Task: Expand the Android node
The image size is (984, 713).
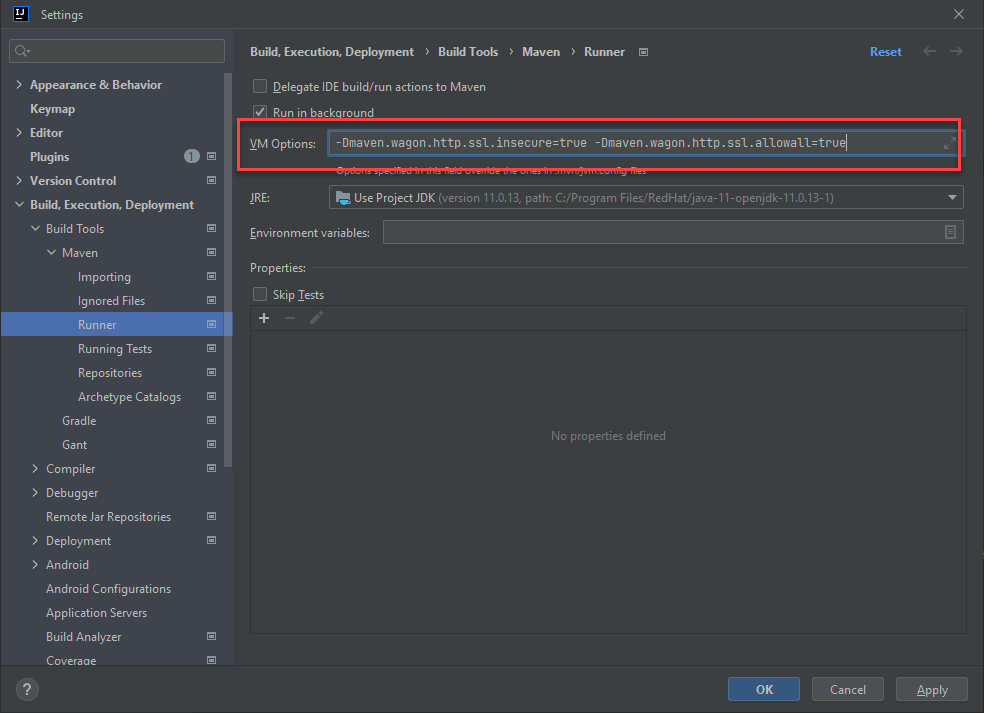Action: (x=35, y=564)
